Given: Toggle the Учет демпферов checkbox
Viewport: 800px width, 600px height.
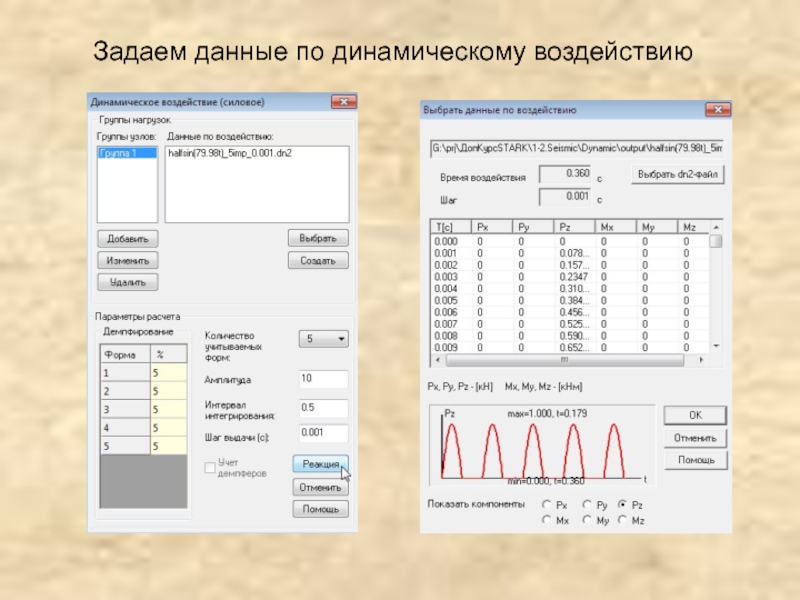Looking at the screenshot, I should coord(210,467).
